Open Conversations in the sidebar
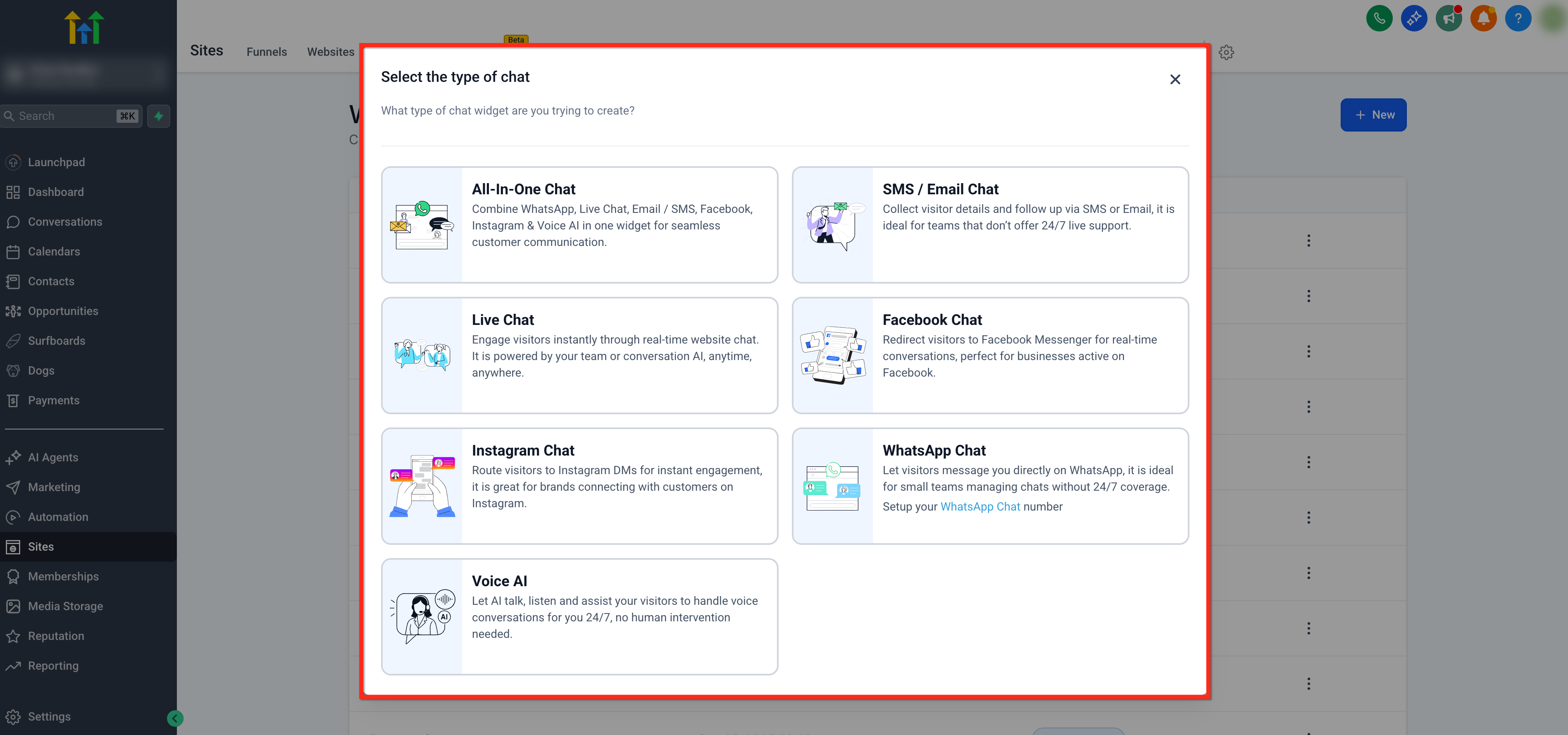This screenshot has height=735, width=1568. point(64,222)
